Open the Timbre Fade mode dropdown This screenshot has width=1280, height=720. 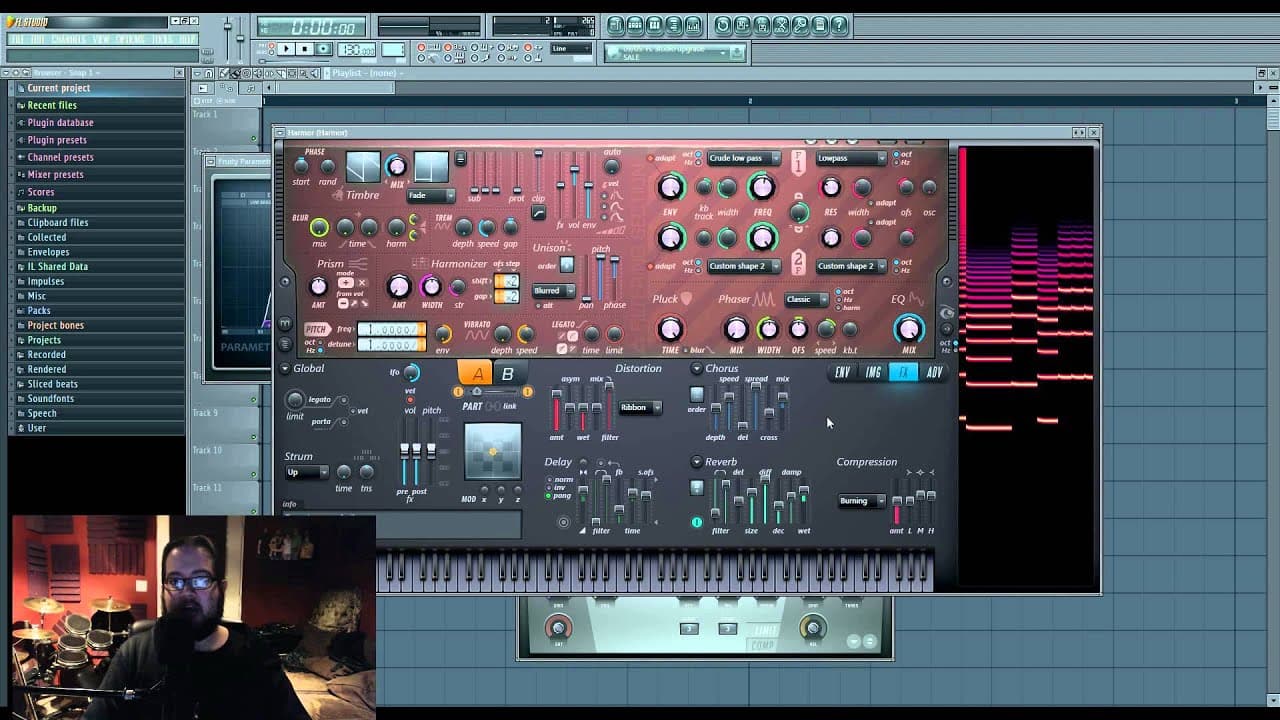[x=432, y=195]
